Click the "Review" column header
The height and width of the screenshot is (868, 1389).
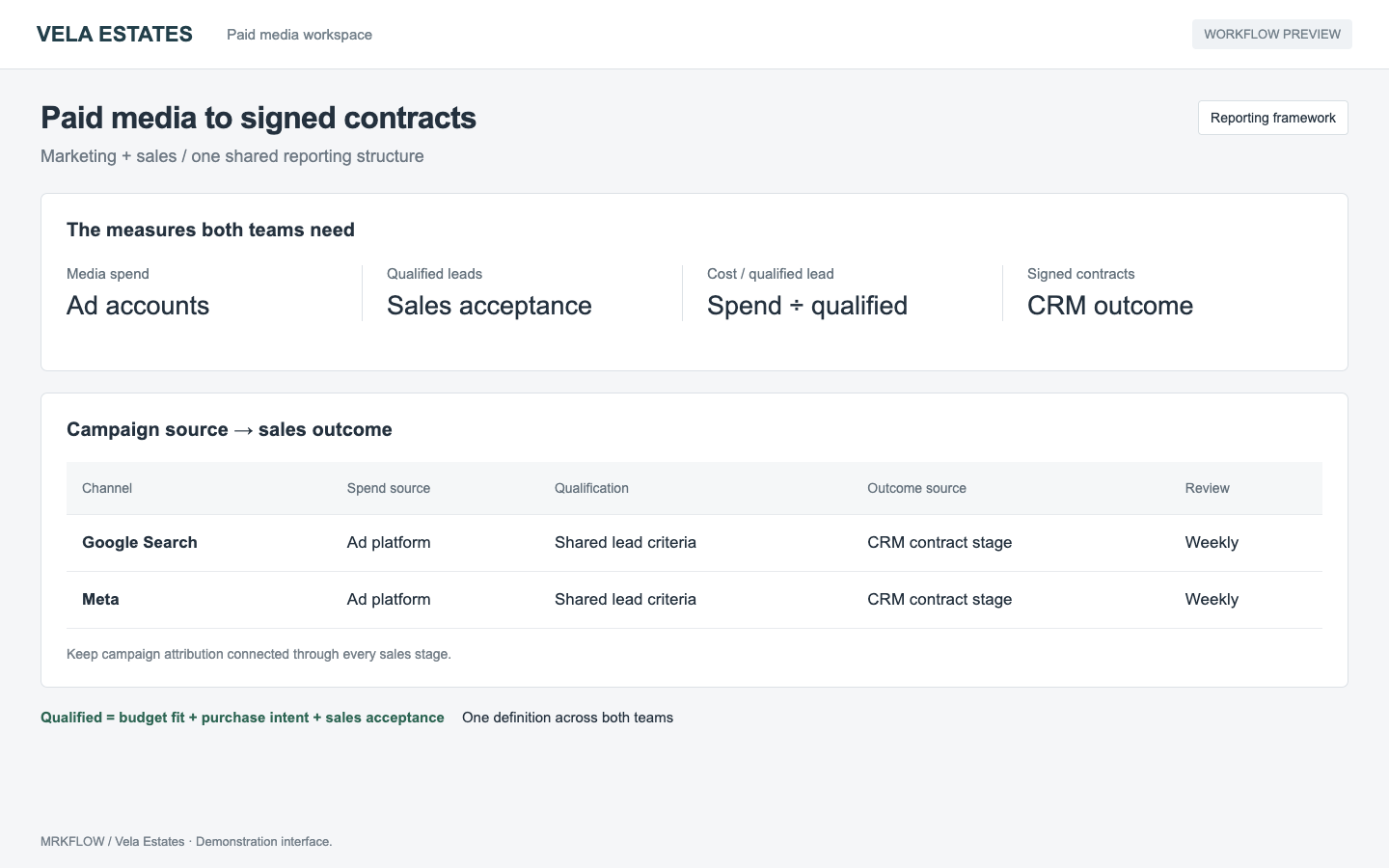[x=1208, y=488]
